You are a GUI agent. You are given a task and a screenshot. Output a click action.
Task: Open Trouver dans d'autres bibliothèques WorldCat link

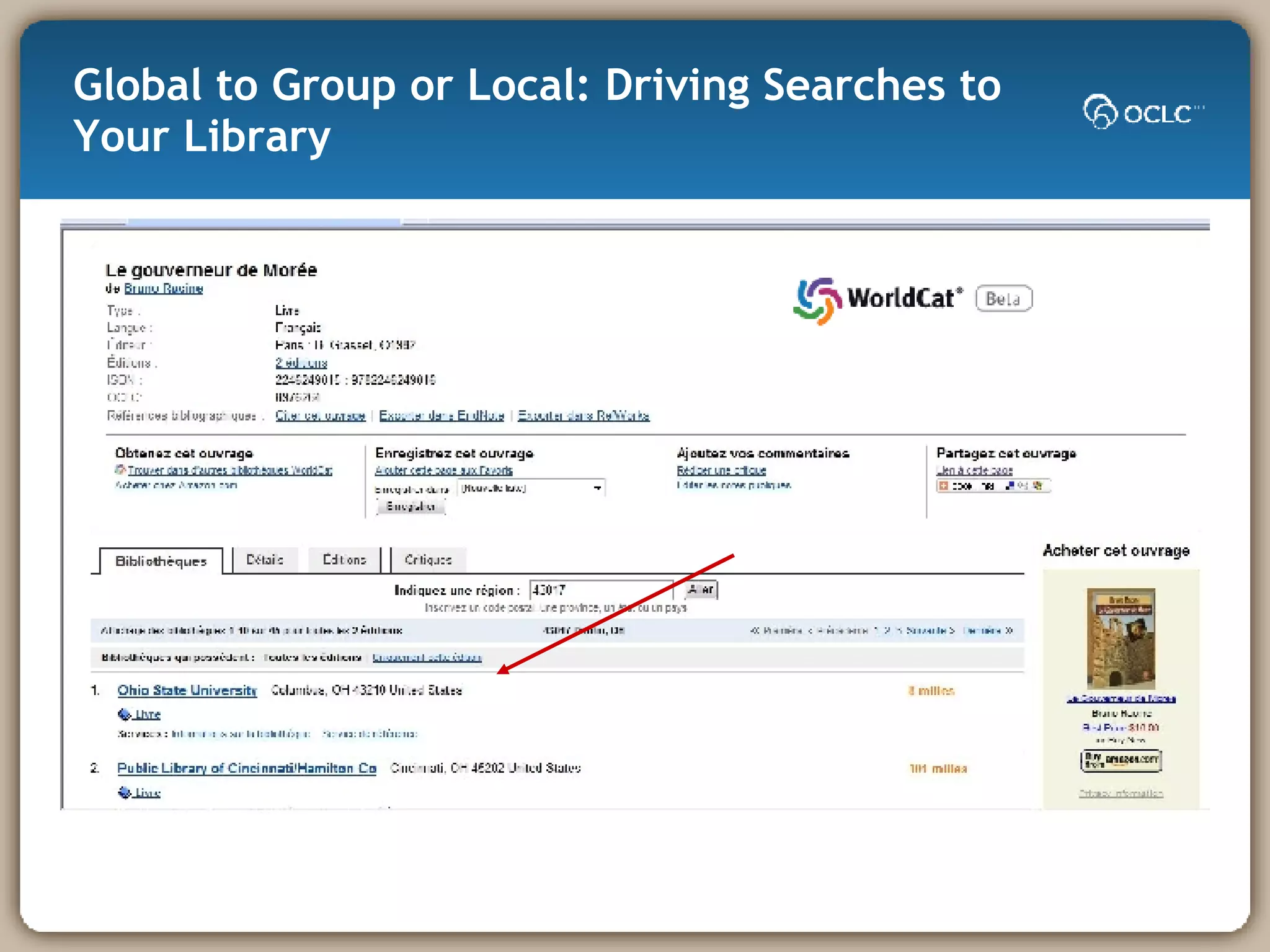pos(230,470)
